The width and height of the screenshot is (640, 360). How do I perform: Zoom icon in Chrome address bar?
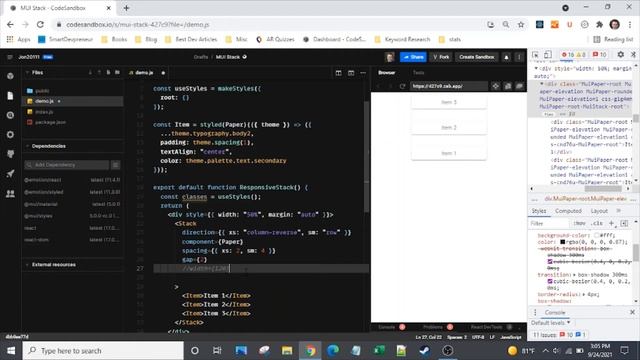(506, 24)
